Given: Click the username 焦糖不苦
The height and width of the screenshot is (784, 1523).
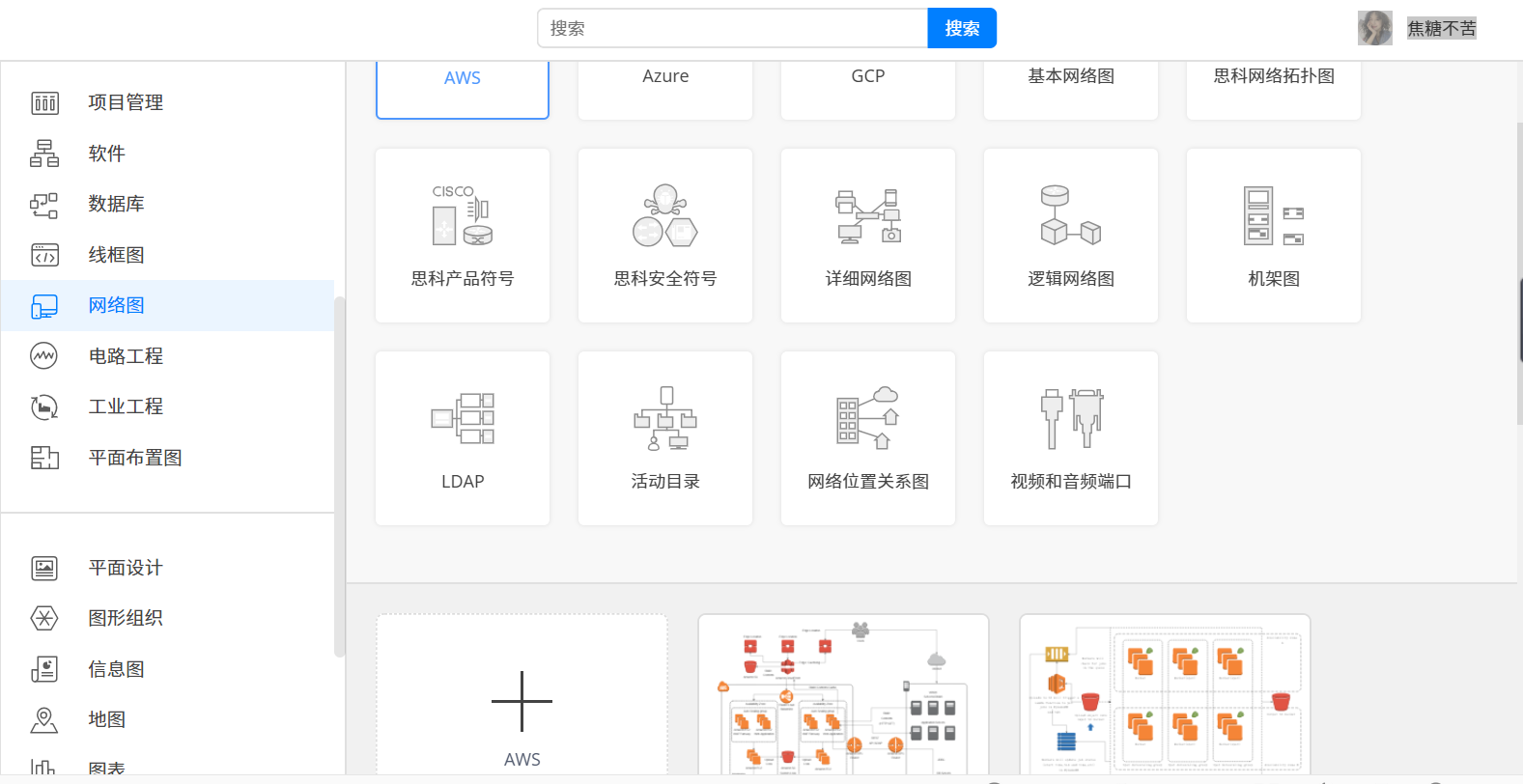Looking at the screenshot, I should tap(1442, 28).
